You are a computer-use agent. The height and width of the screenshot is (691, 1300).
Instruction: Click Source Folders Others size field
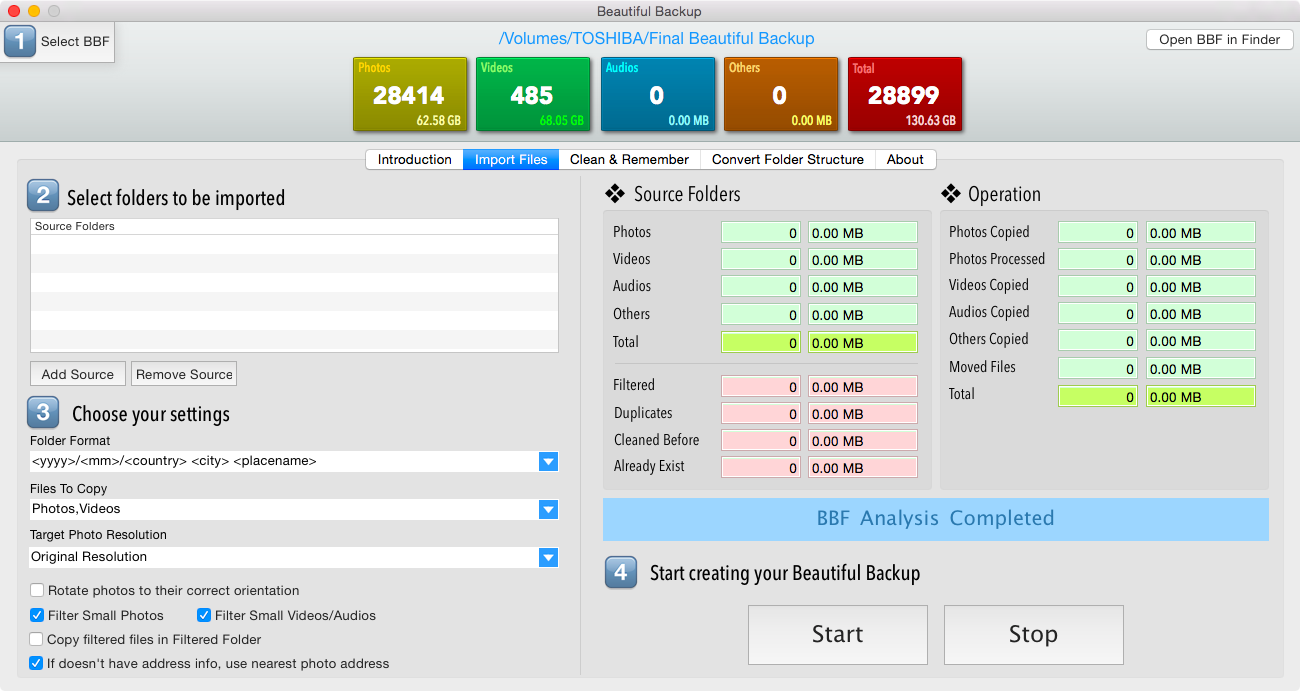point(862,315)
